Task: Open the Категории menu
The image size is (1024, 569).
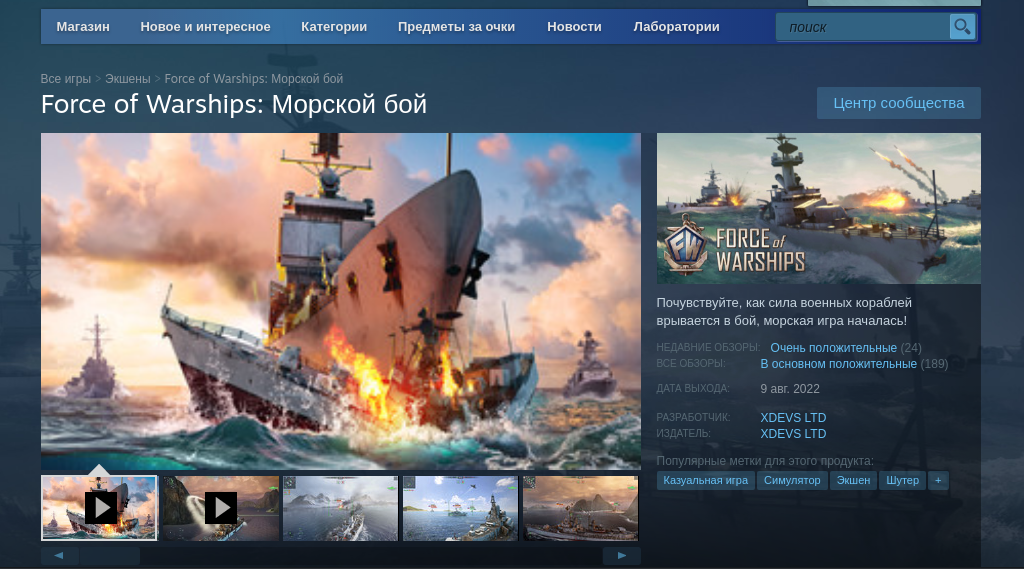Action: (334, 27)
